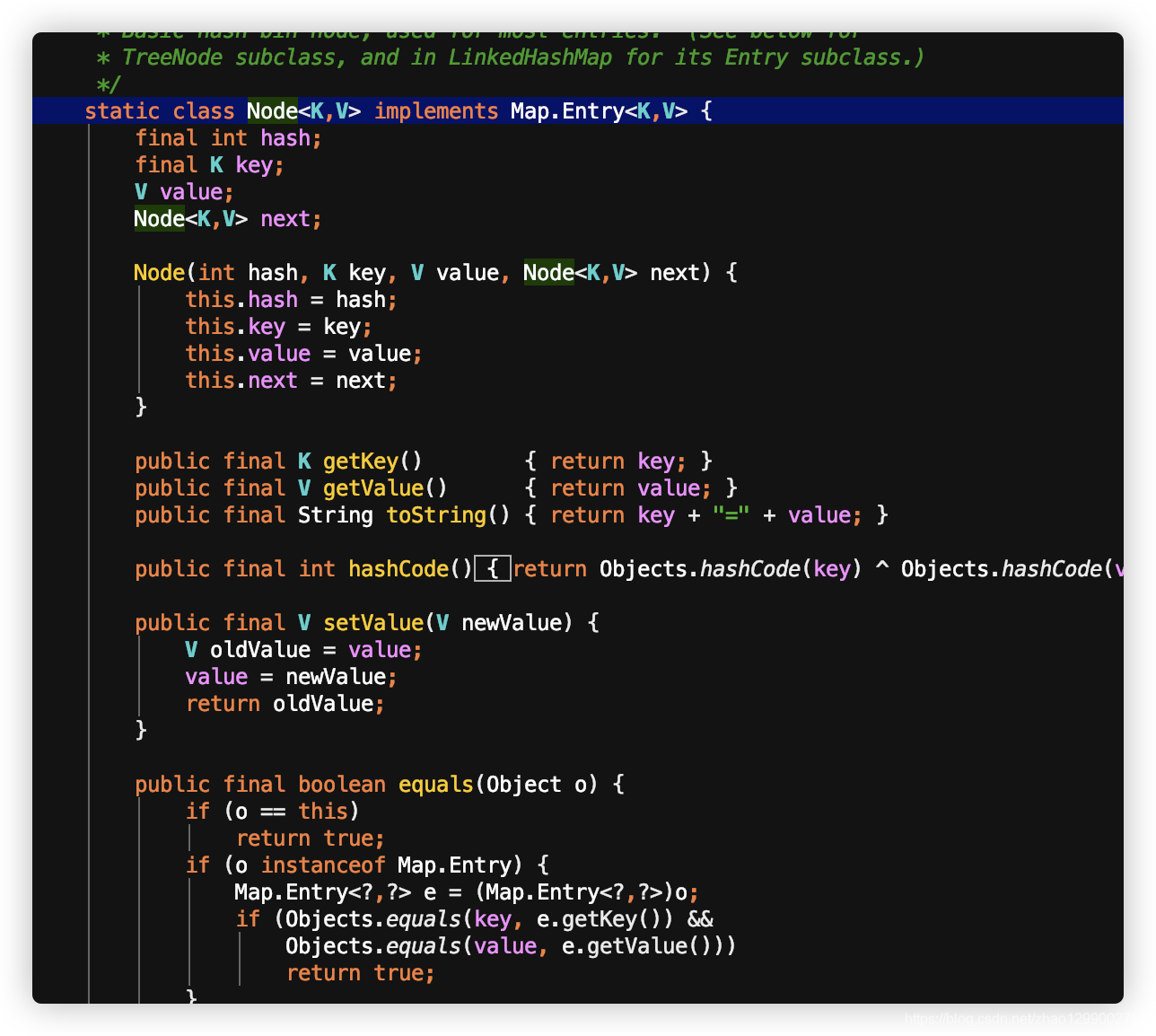Viewport: 1156px width, 1036px height.
Task: Click 'return oldValue;' statement
Action: tap(285, 703)
